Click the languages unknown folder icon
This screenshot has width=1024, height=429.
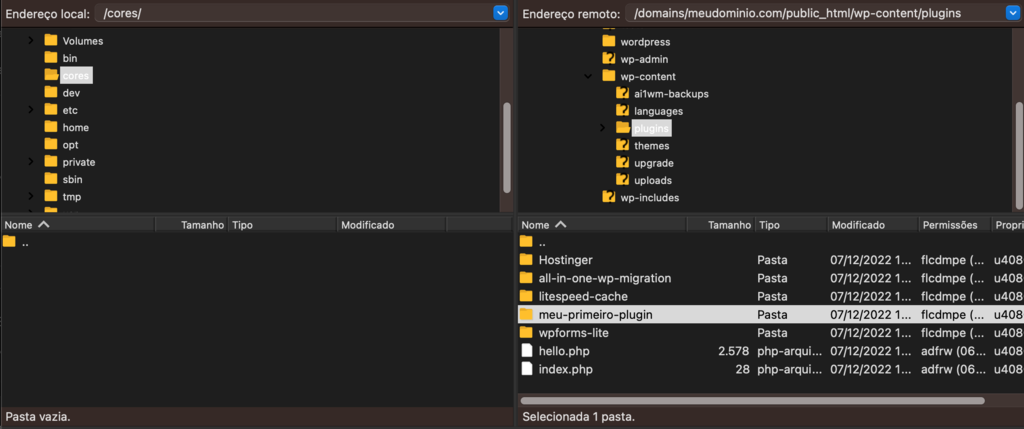(622, 111)
